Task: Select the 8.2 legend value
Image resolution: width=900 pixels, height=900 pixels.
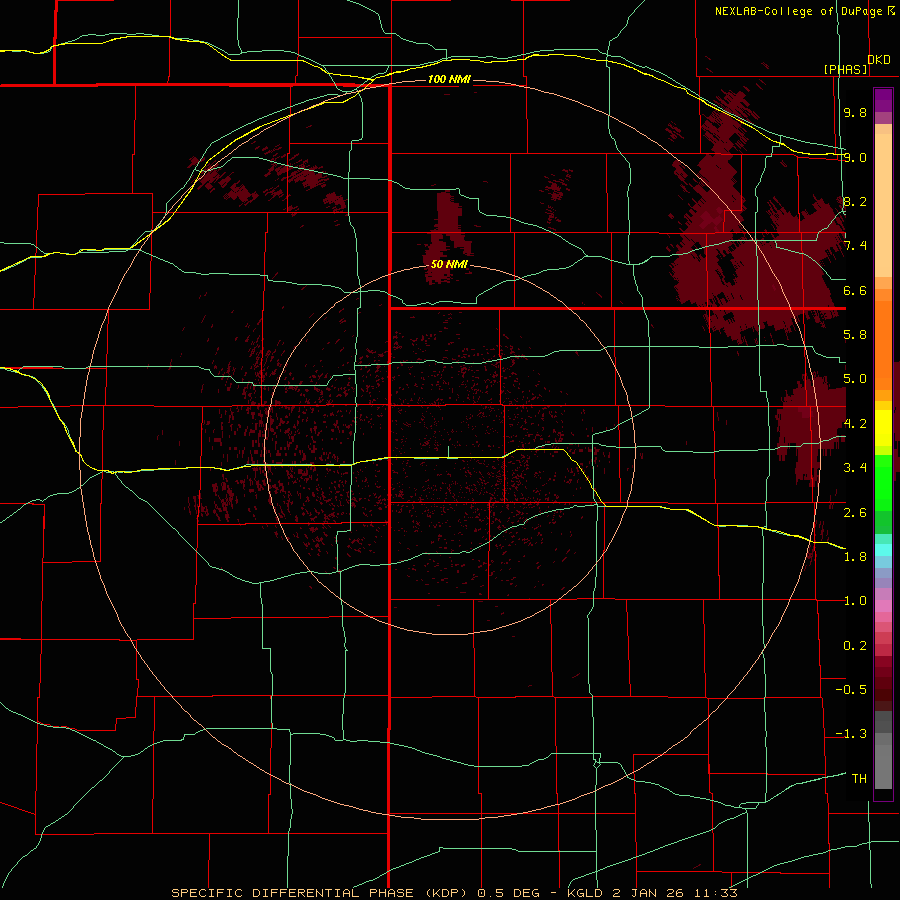Action: (x=855, y=201)
